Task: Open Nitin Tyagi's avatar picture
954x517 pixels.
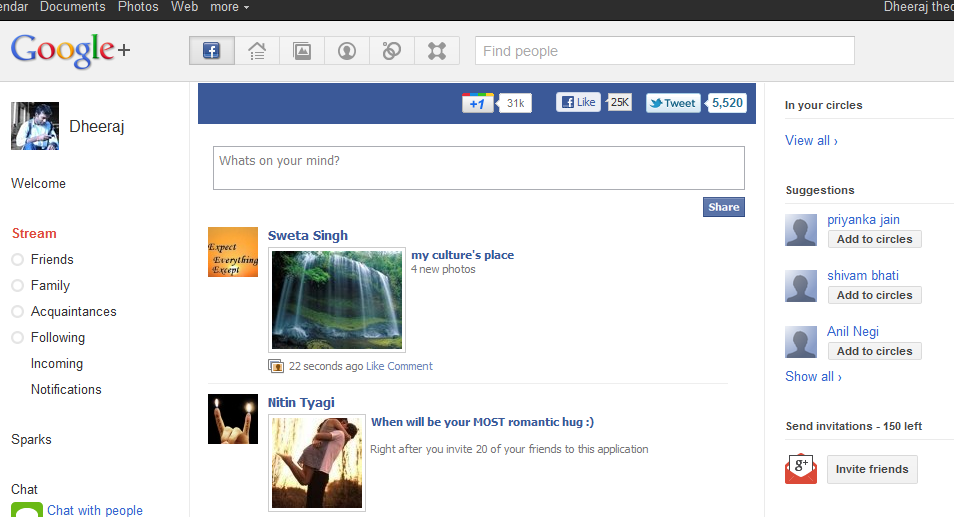Action: click(233, 419)
